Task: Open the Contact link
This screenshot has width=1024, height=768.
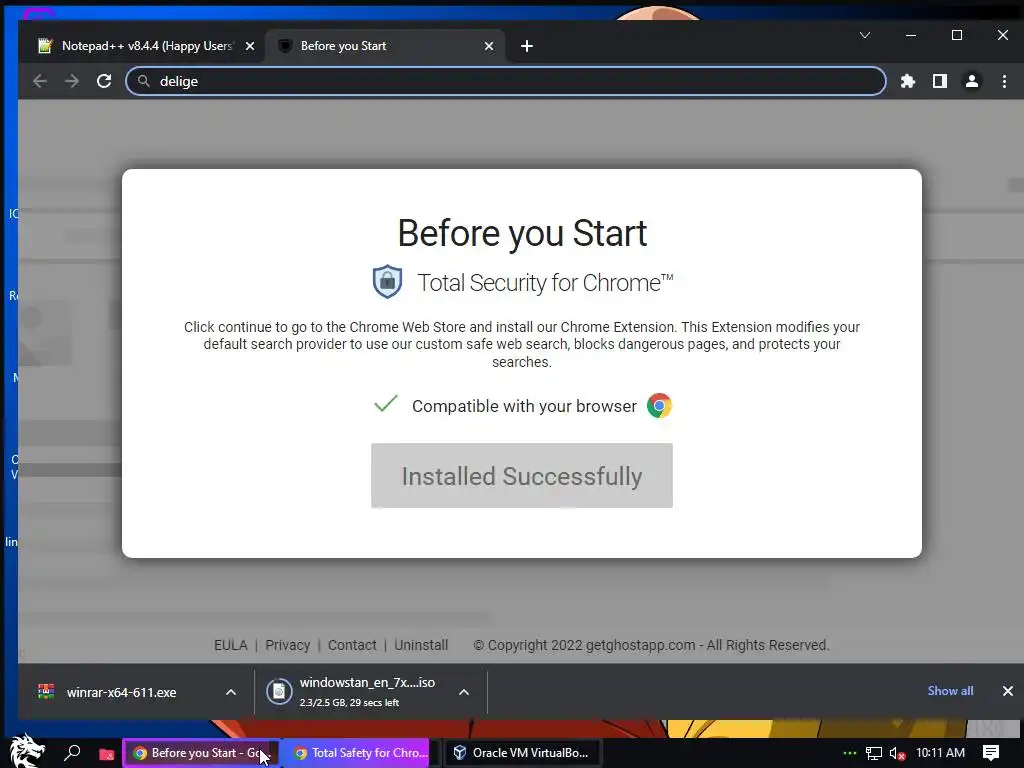Action: pyautogui.click(x=352, y=645)
